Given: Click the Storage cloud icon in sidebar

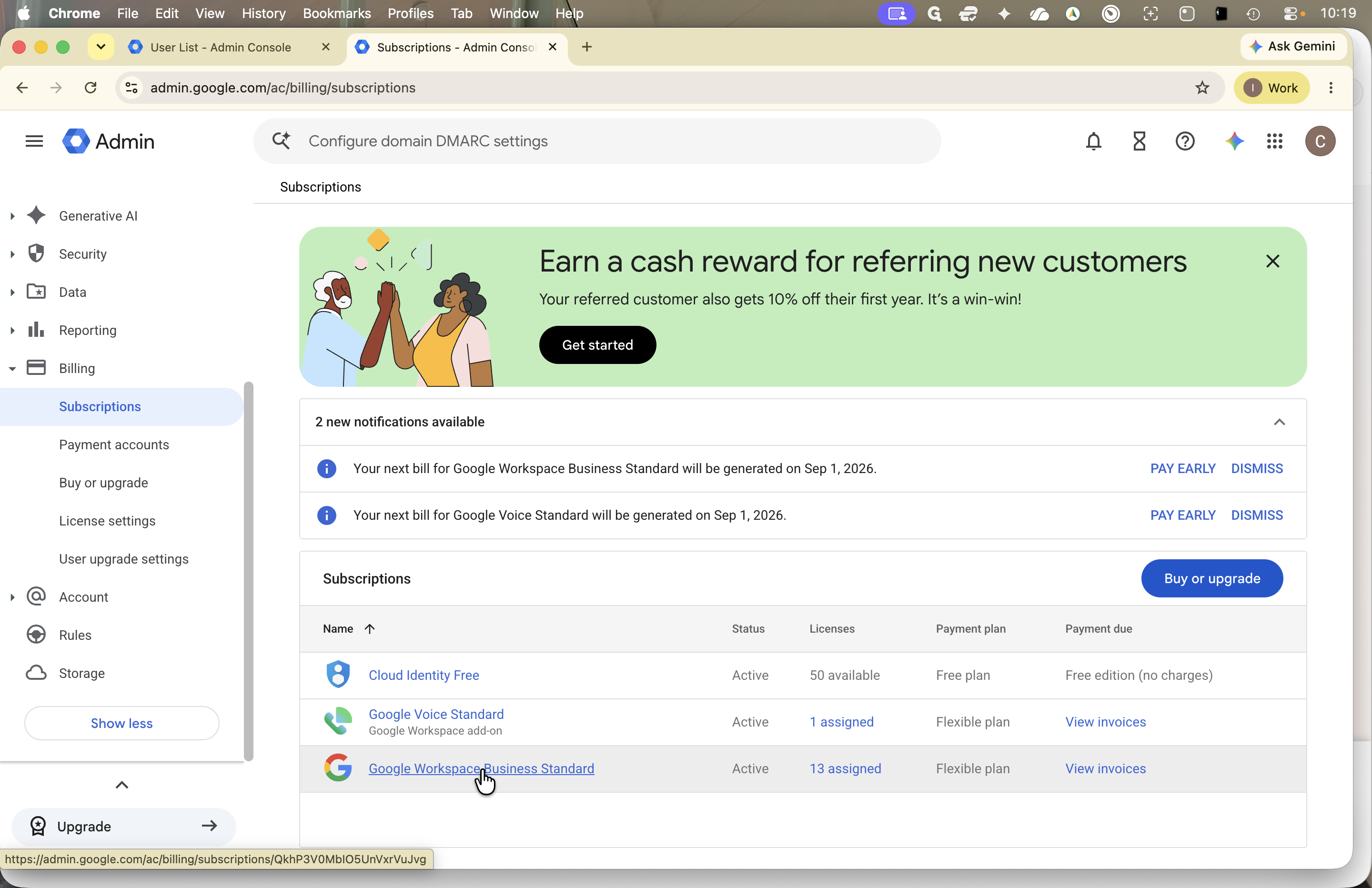Looking at the screenshot, I should pos(36,673).
